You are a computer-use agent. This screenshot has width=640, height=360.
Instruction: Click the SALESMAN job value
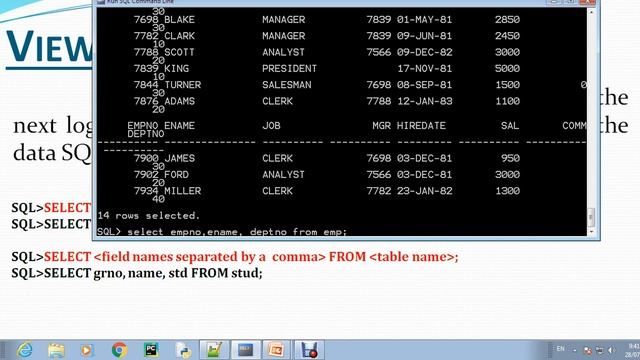click(287, 85)
